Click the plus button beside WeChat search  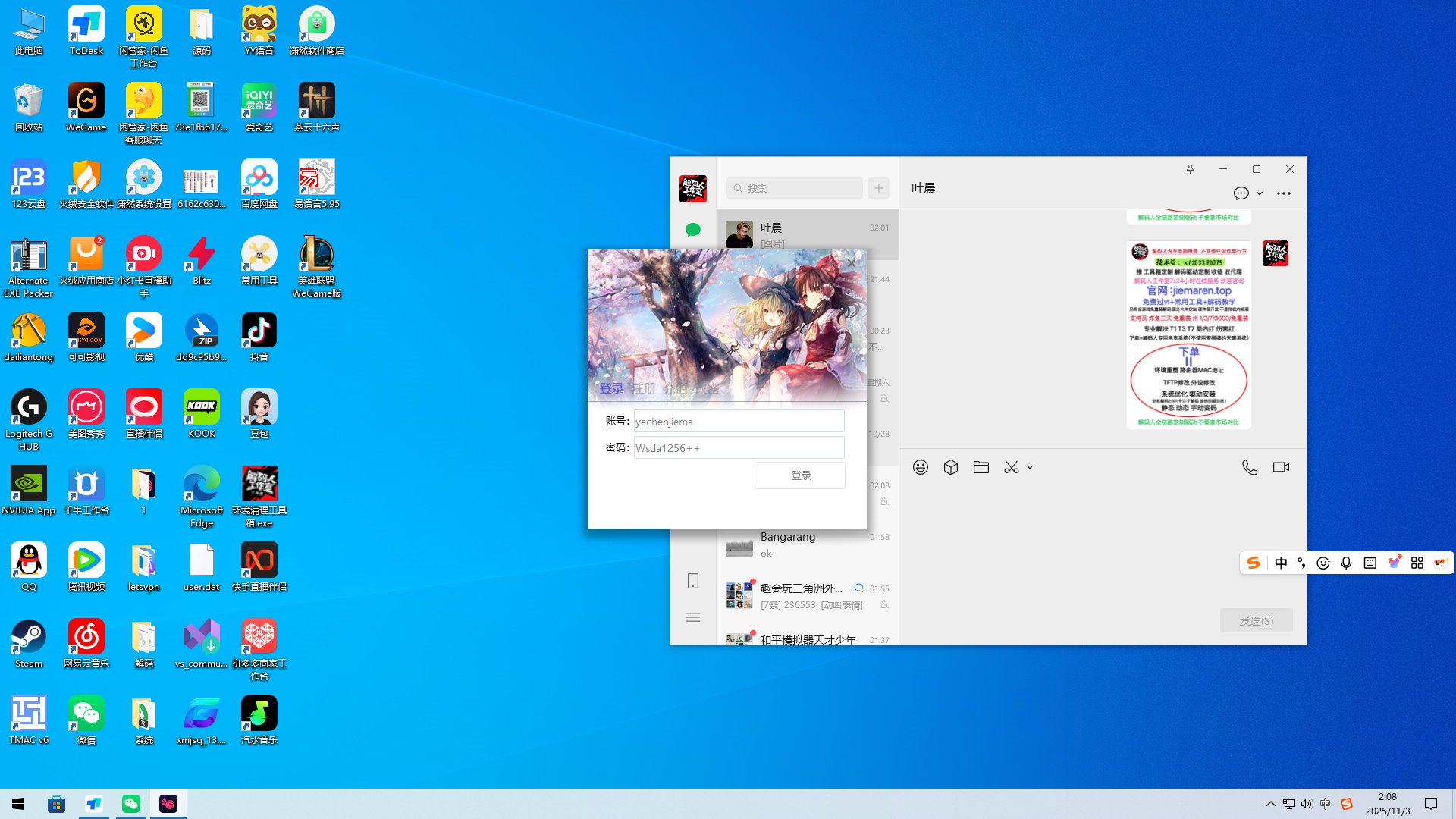tap(878, 188)
